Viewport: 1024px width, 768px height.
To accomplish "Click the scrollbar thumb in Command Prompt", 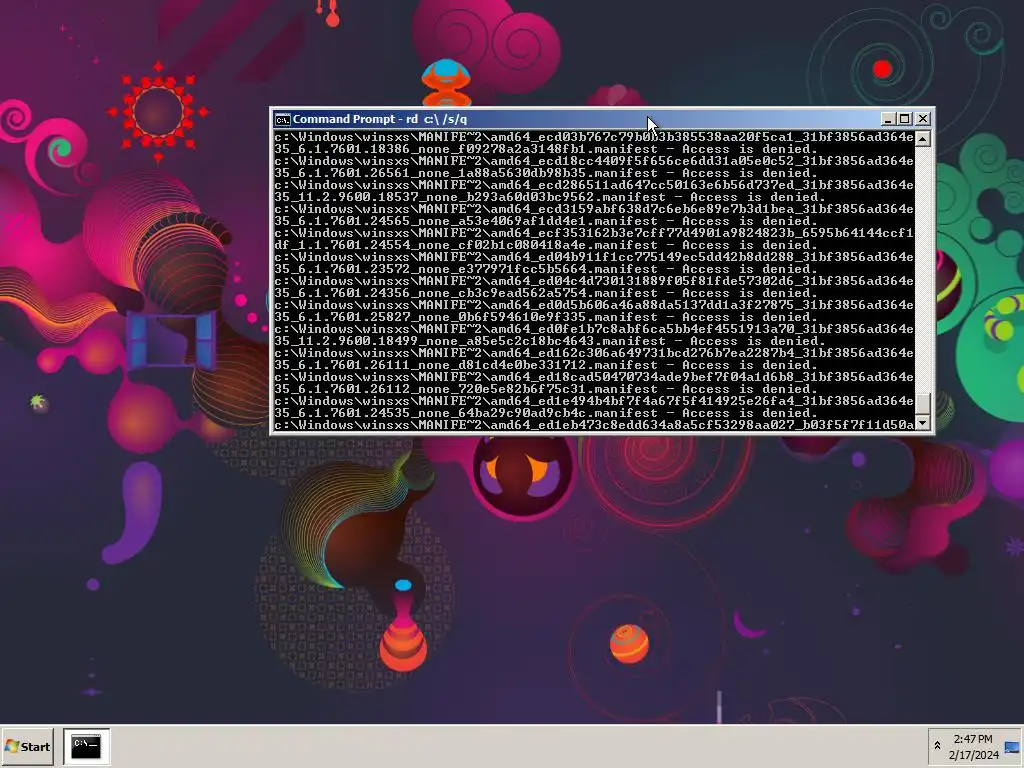I will coord(922,404).
